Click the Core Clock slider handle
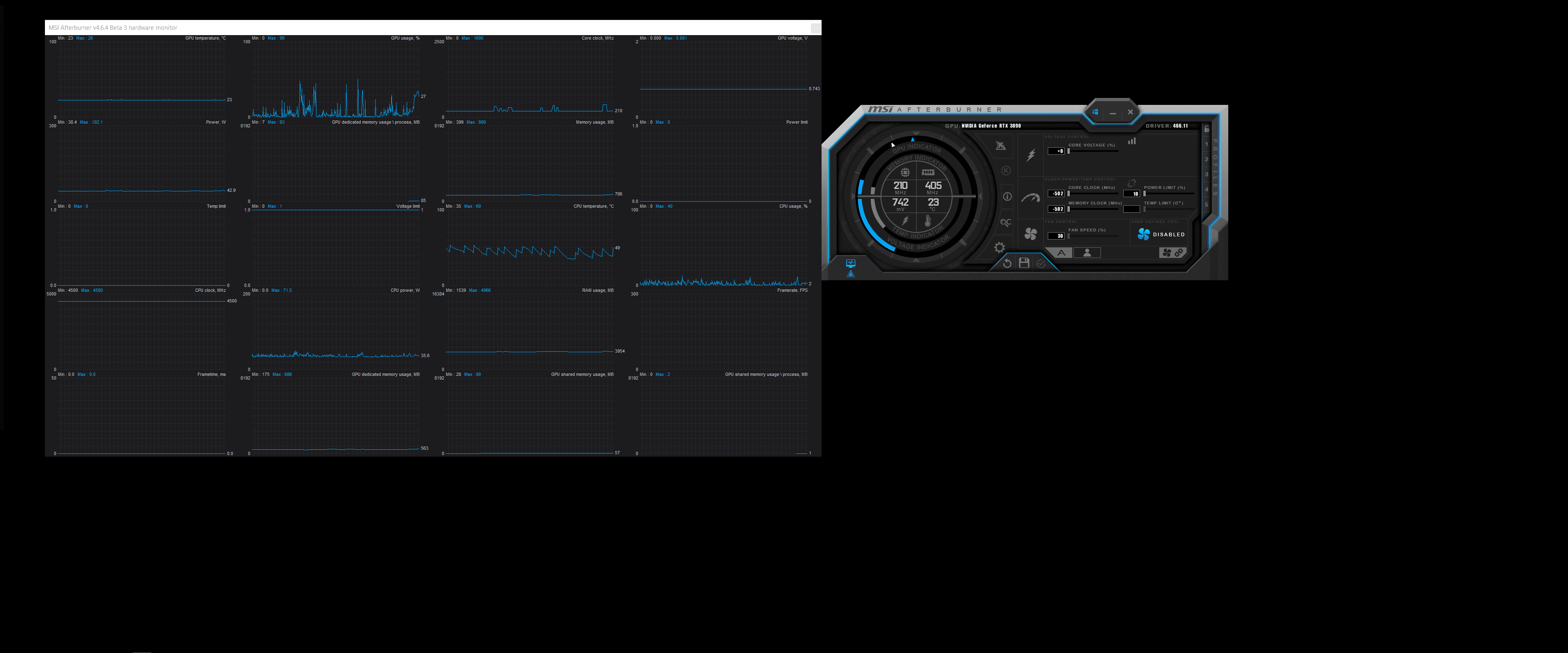1568x653 pixels. [x=1069, y=193]
